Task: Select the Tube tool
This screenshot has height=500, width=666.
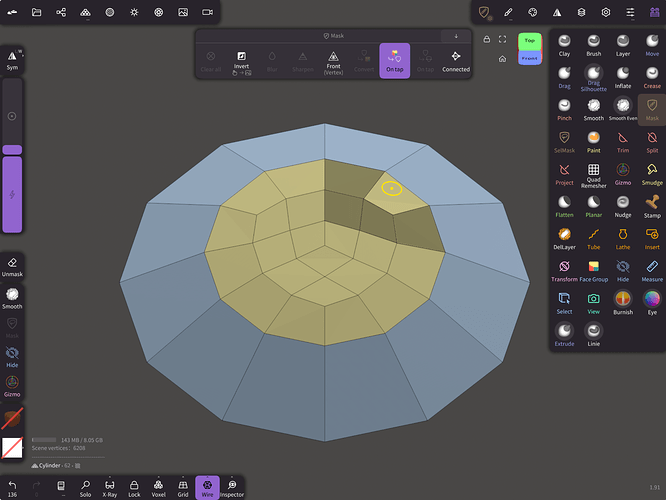Action: pyautogui.click(x=593, y=239)
